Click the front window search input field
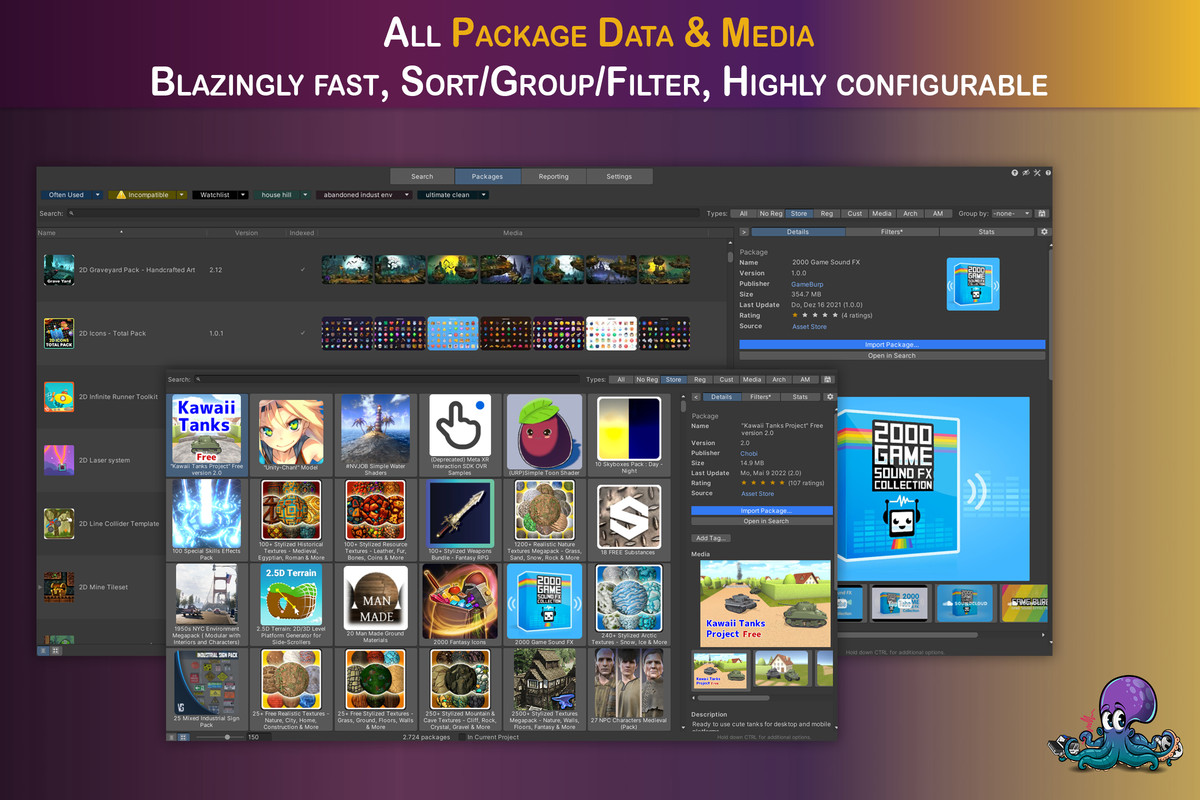Image resolution: width=1200 pixels, height=800 pixels. (x=388, y=380)
